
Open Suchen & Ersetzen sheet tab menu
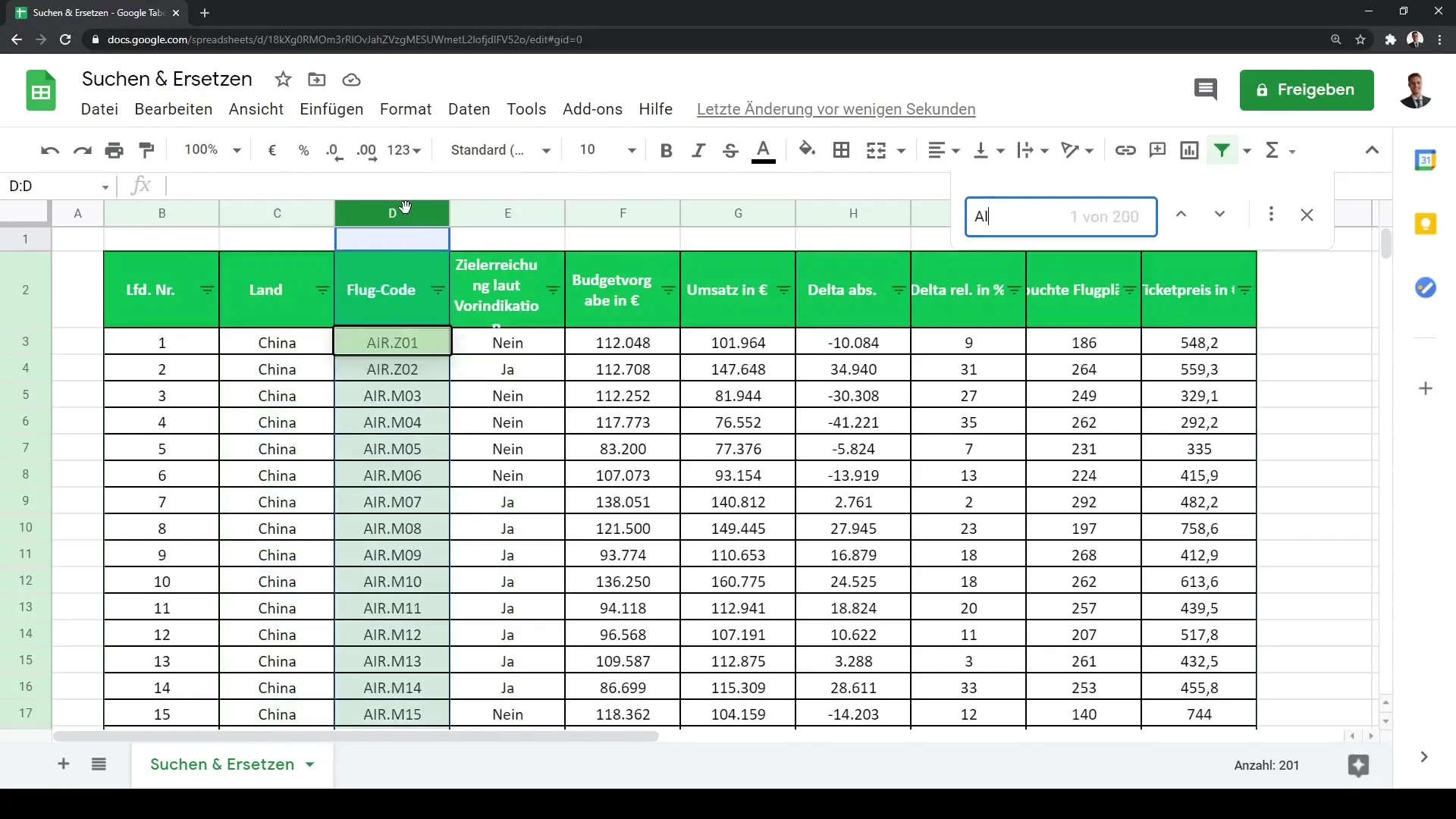[x=310, y=764]
